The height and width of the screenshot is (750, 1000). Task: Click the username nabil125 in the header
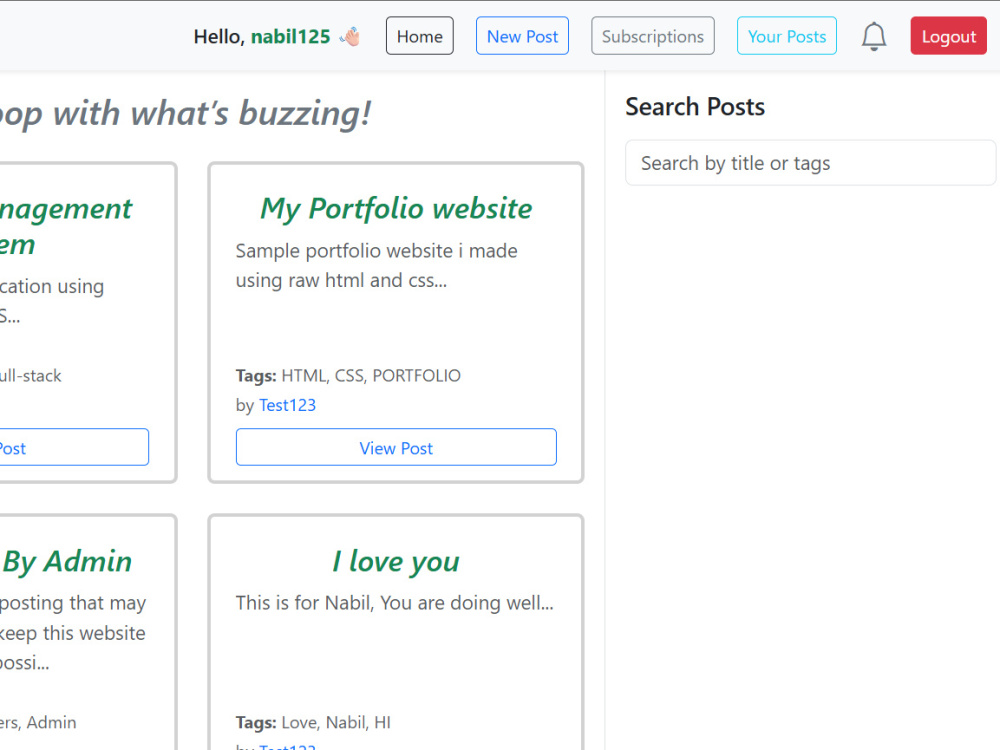click(x=293, y=35)
